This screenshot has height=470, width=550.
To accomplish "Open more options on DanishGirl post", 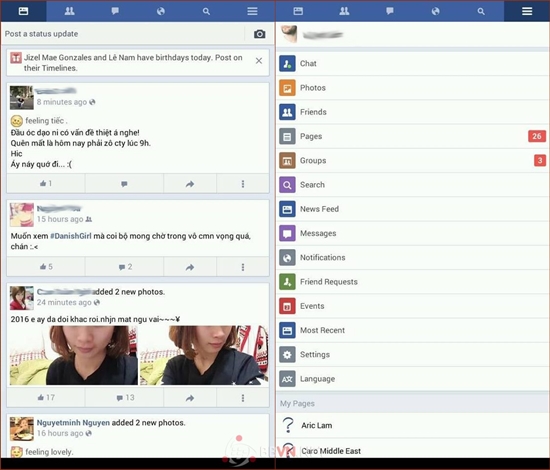I will tap(243, 267).
